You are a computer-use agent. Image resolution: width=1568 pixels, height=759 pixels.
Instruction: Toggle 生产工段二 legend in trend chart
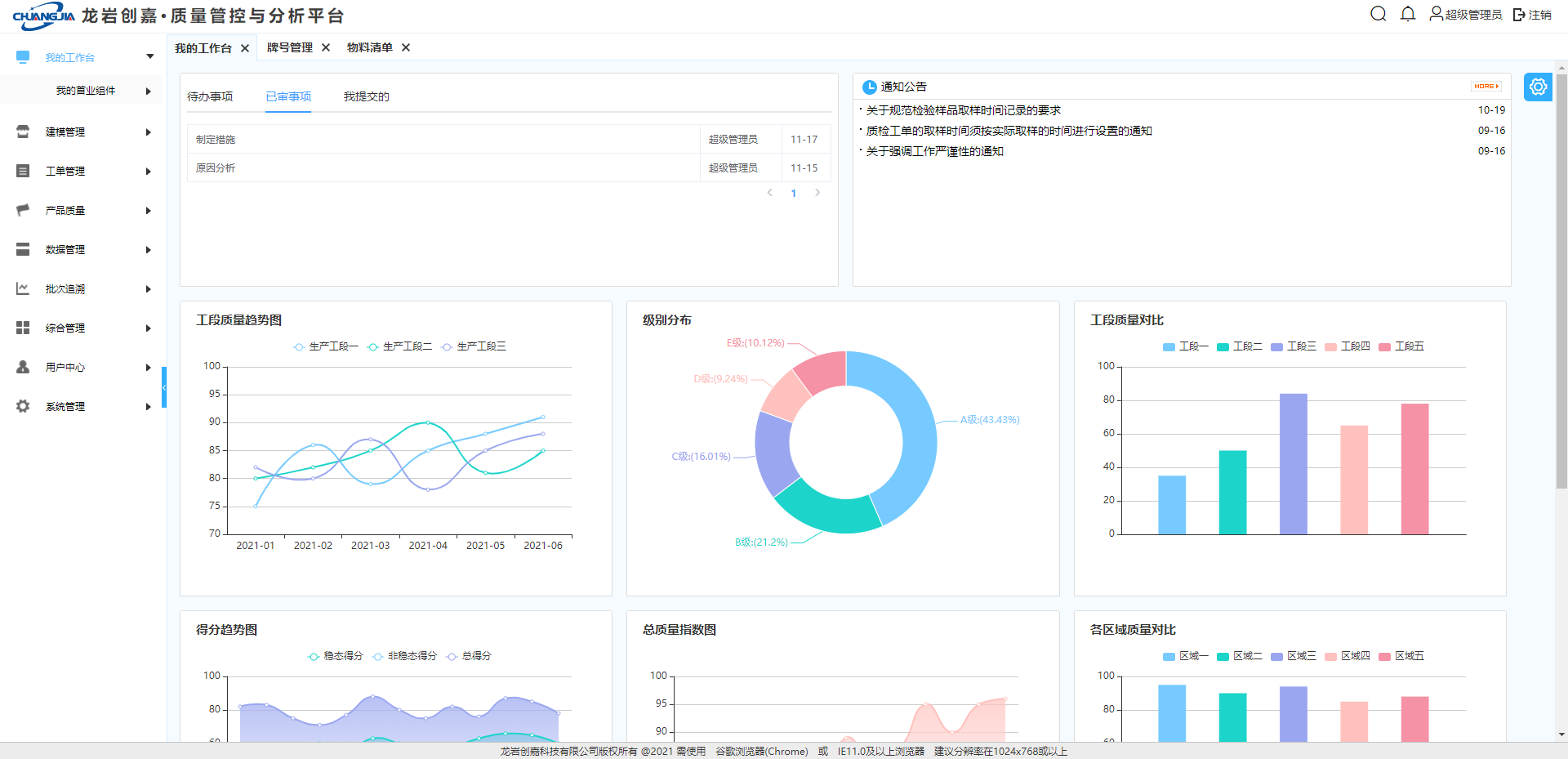(x=399, y=346)
